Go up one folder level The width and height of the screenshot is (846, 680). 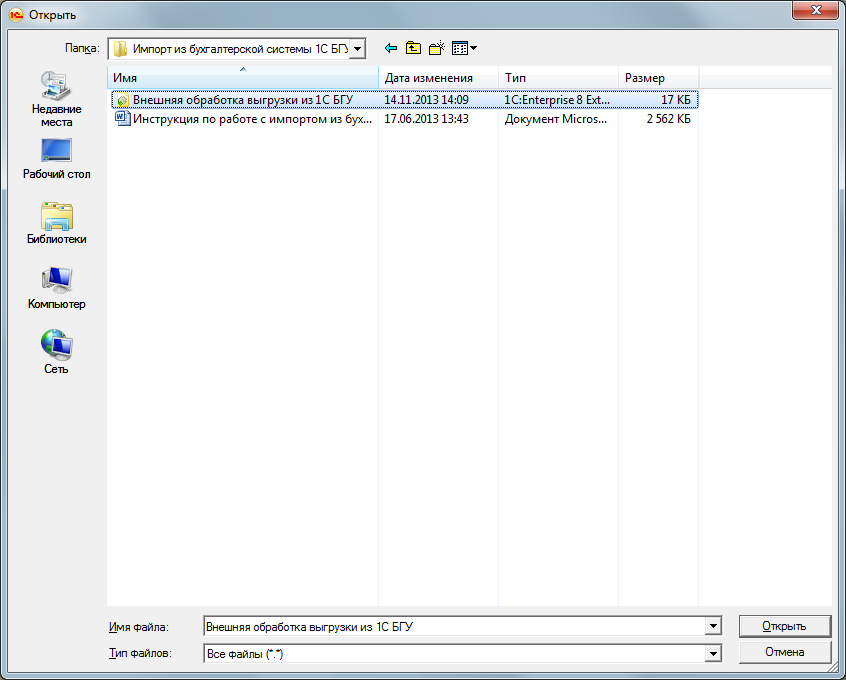click(x=413, y=48)
